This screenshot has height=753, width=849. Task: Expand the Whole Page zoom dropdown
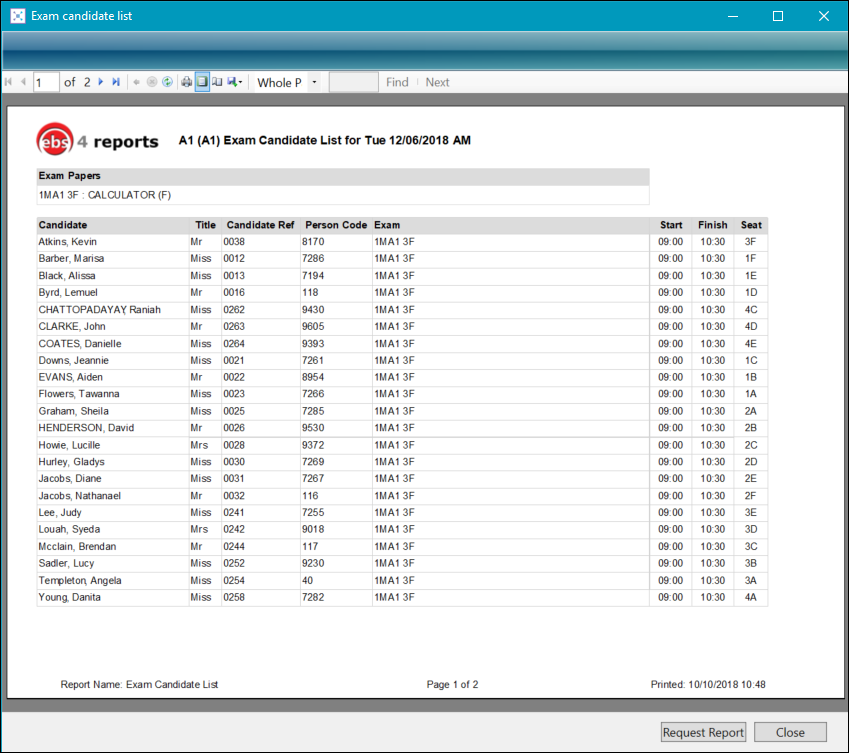click(314, 82)
